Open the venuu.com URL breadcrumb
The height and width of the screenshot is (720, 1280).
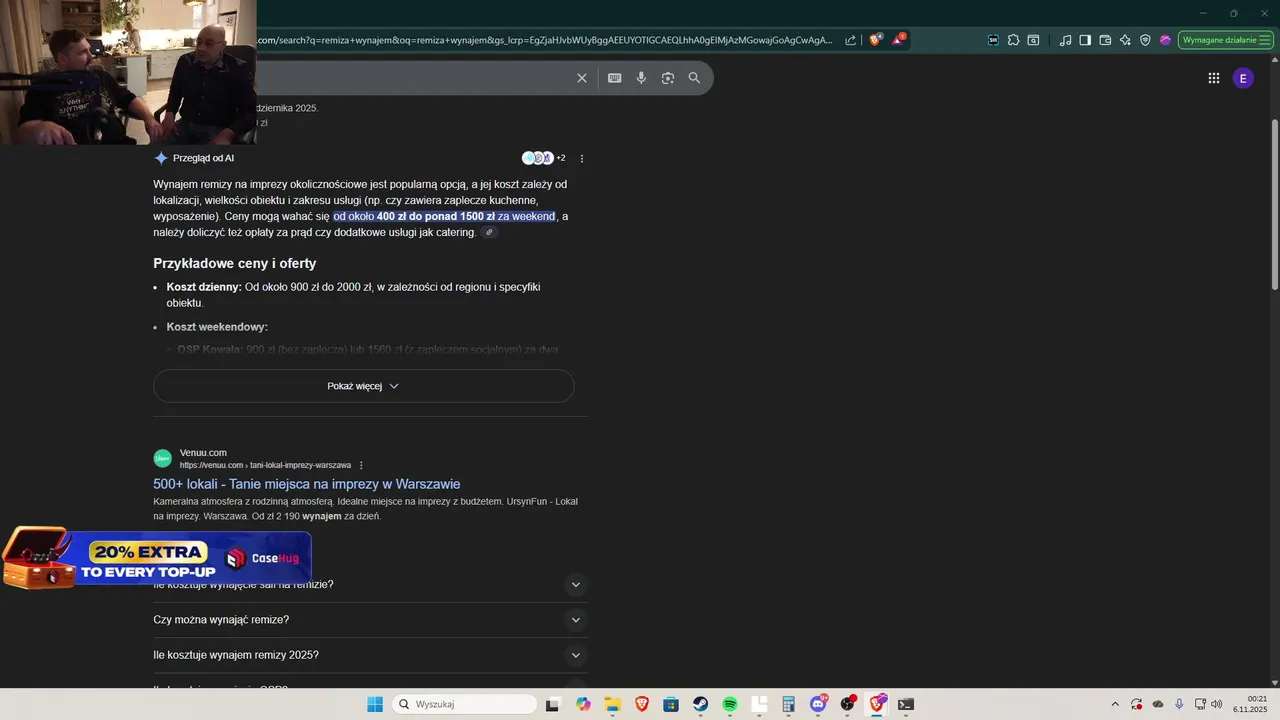[265, 465]
